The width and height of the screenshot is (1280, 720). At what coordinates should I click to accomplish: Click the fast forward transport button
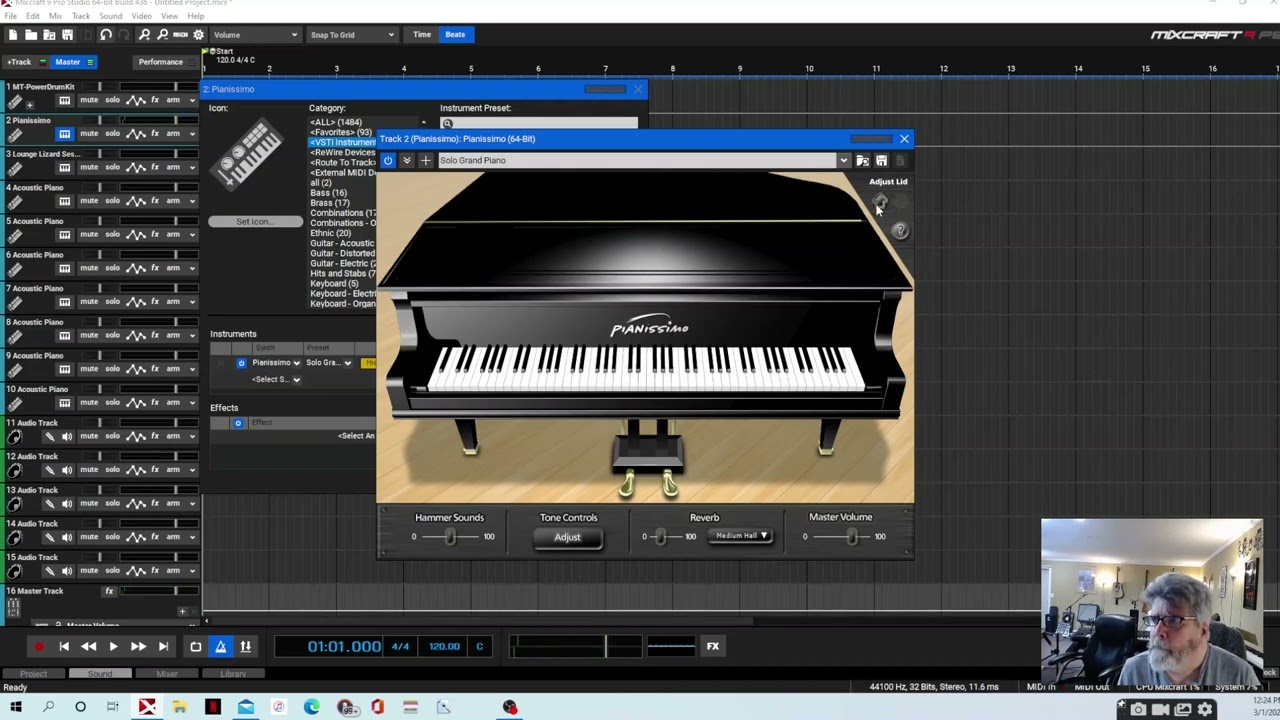(x=138, y=647)
